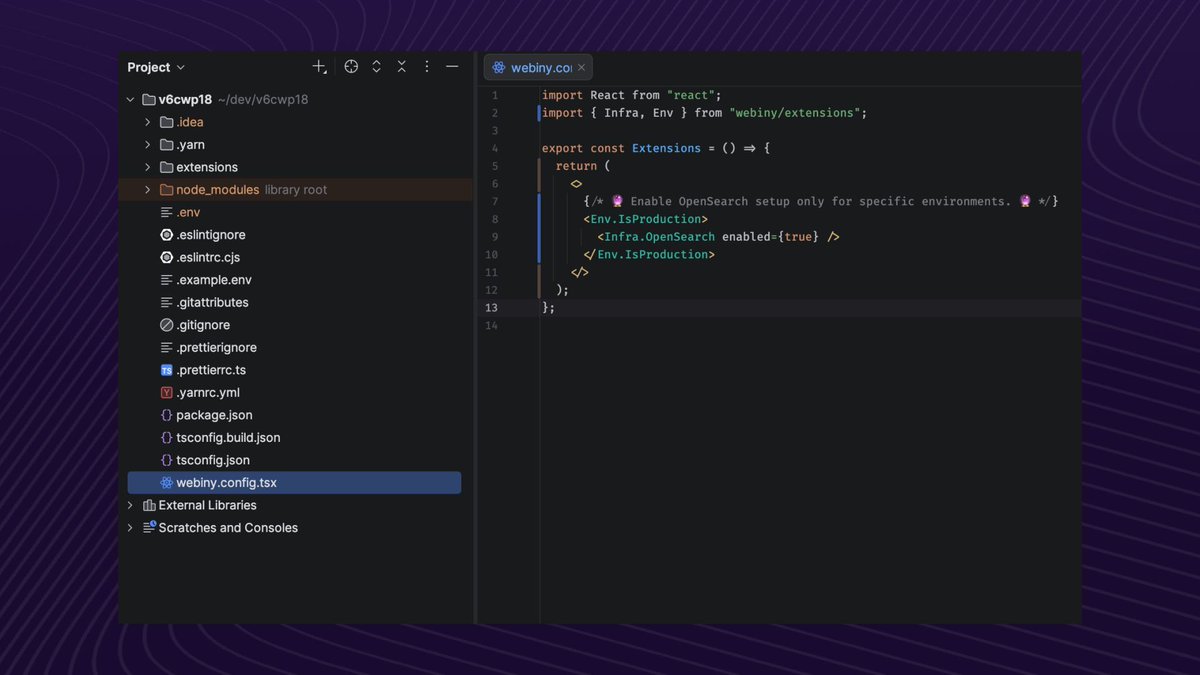Switch to the webiny.config.tsx editor tab
Image resolution: width=1200 pixels, height=675 pixels.
click(540, 68)
